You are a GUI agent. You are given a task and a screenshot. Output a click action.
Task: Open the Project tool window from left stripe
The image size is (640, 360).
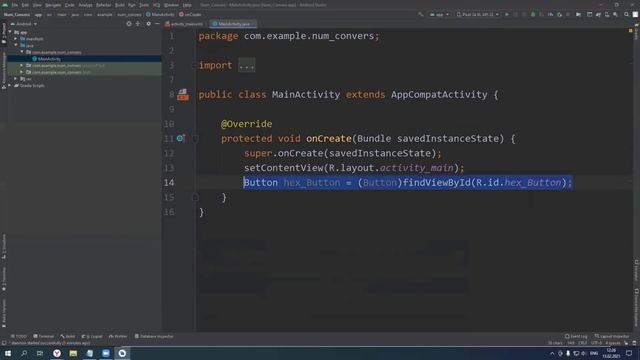[x=4, y=33]
